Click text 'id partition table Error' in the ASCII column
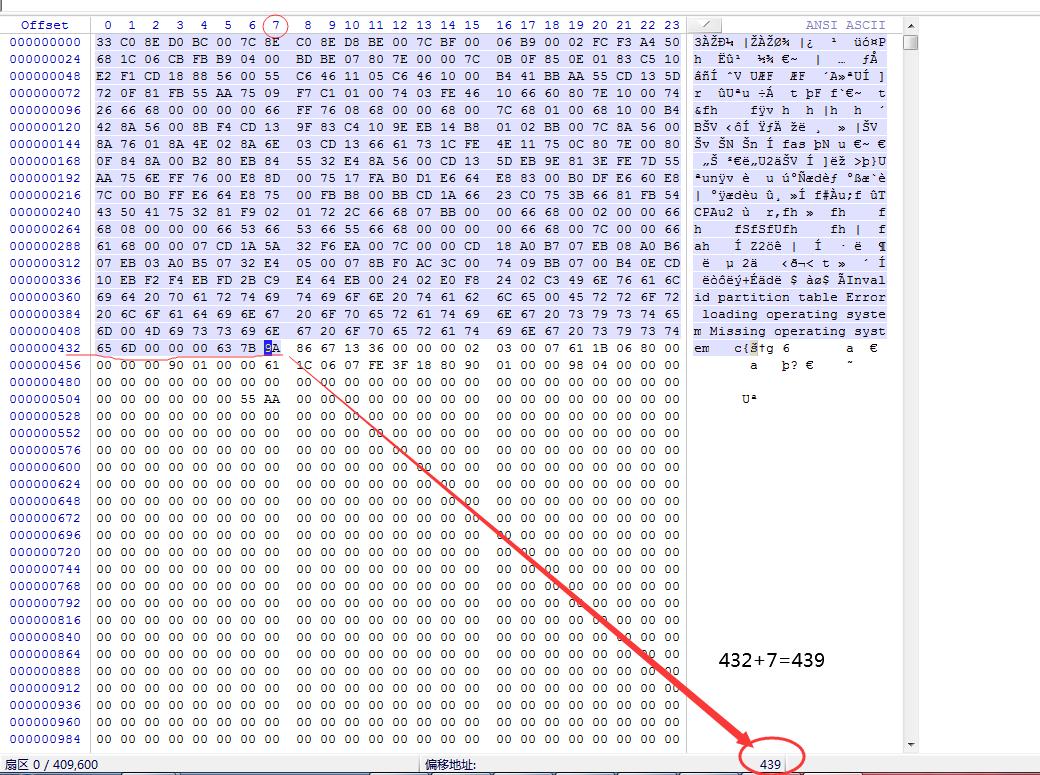The width and height of the screenshot is (1040, 775). (x=789, y=297)
